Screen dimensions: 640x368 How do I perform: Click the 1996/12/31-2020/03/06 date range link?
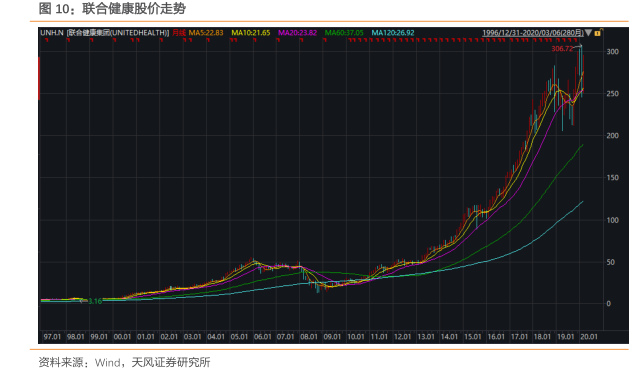click(533, 33)
